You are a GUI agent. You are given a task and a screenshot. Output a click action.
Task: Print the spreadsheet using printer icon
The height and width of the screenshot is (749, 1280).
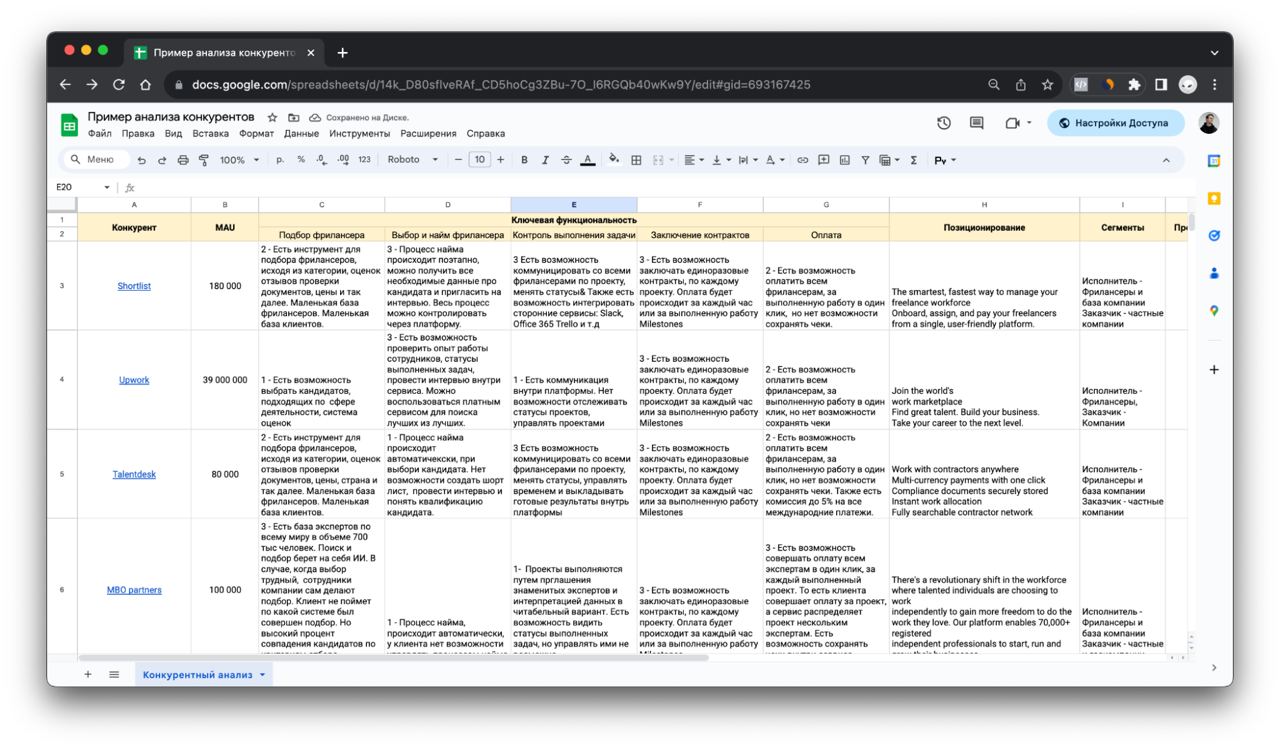(x=183, y=160)
